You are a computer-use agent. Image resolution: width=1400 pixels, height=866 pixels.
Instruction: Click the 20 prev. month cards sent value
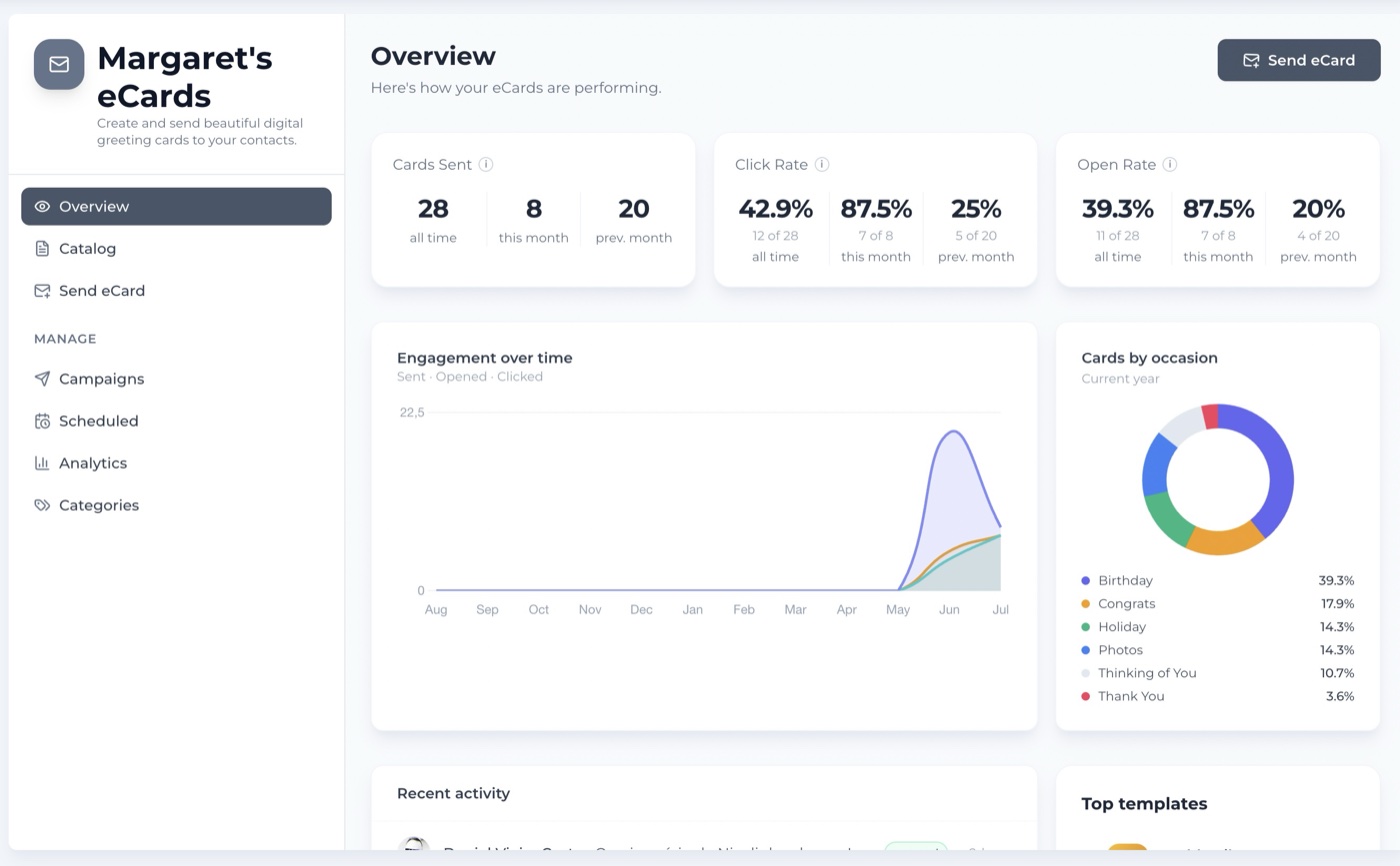[x=634, y=209]
